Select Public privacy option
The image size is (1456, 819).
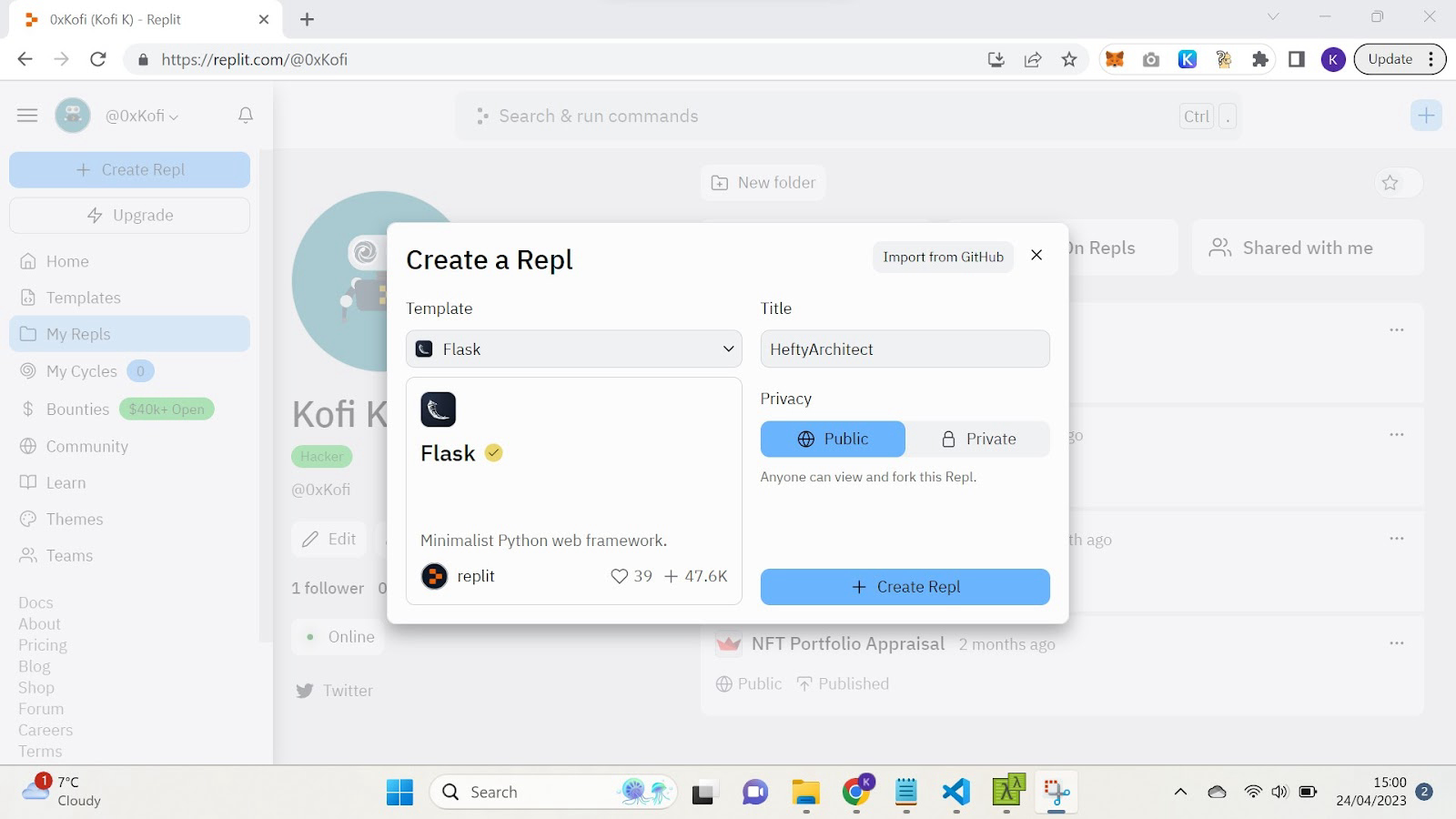click(x=833, y=439)
